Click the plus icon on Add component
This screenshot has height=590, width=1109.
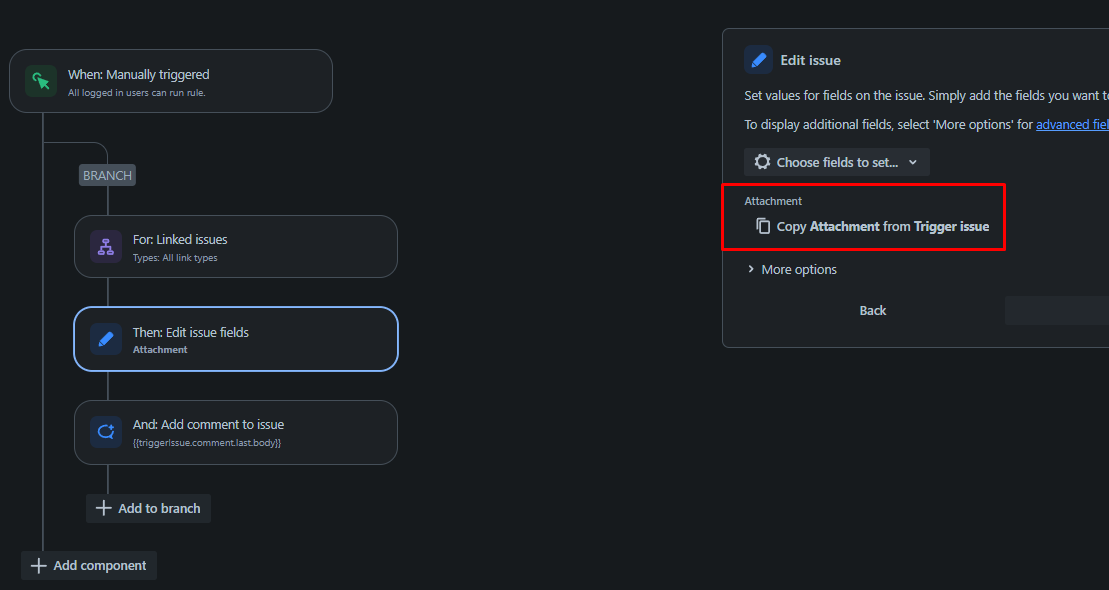pyautogui.click(x=38, y=565)
